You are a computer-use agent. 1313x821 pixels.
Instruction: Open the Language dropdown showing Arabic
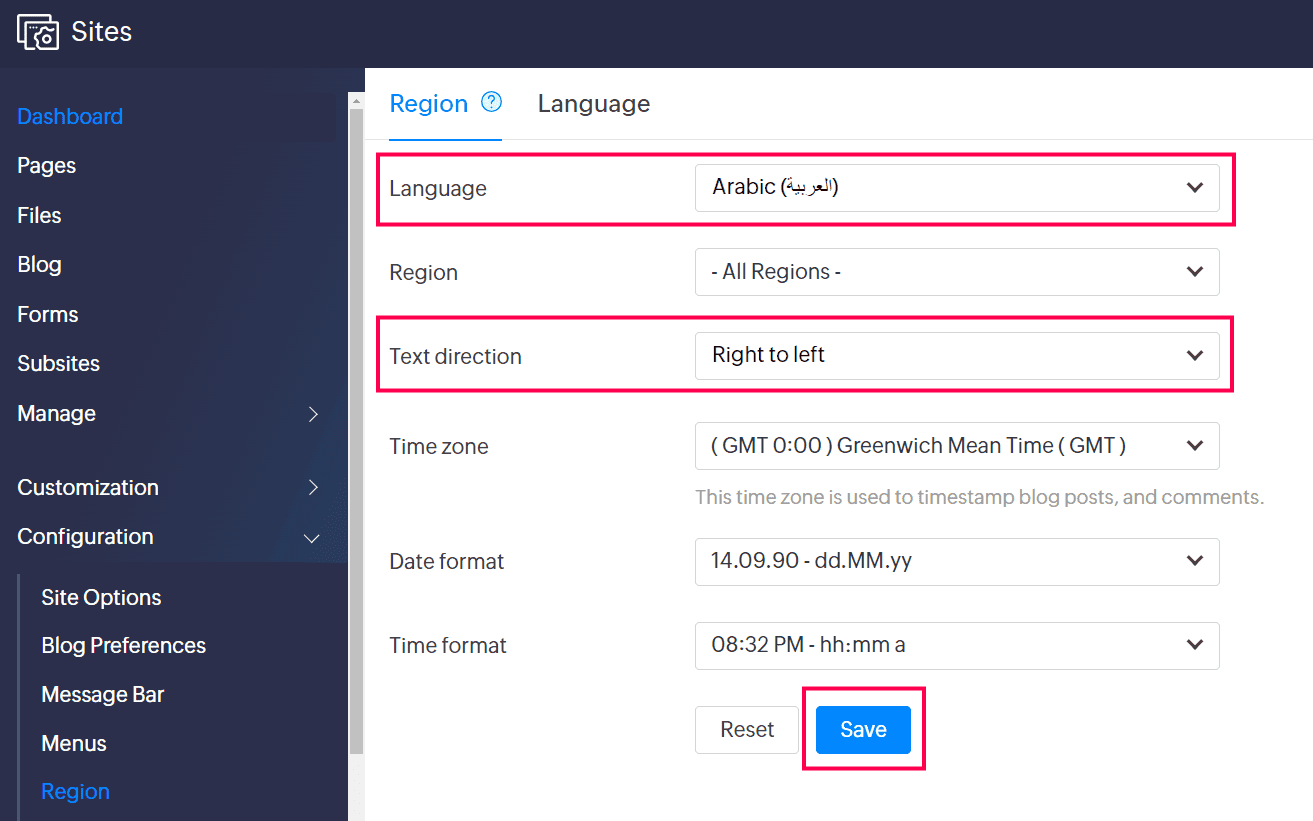coord(957,188)
